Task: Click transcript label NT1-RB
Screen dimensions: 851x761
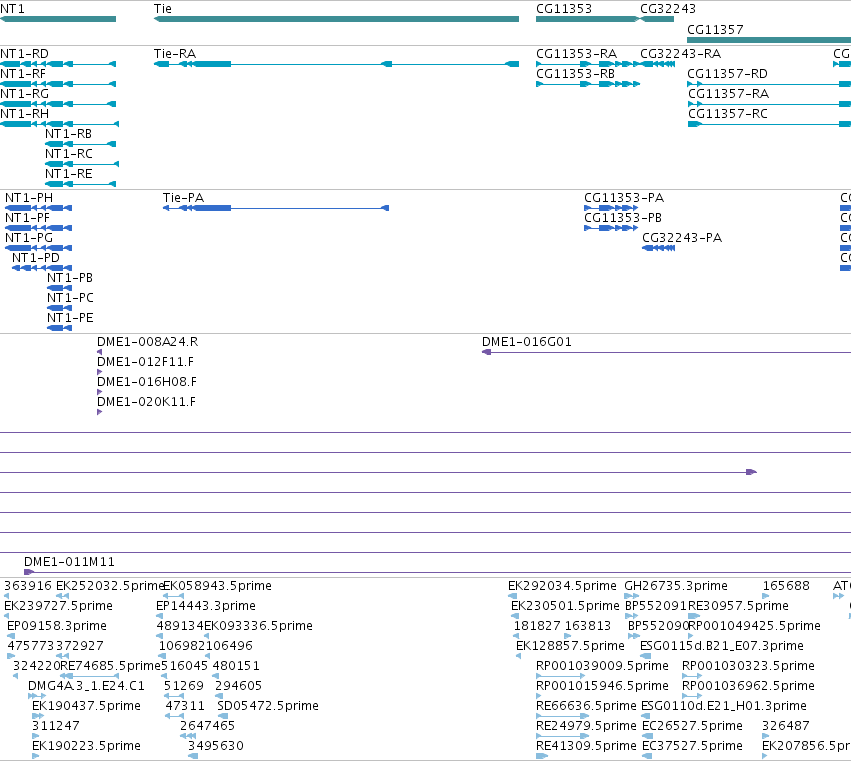Action: click(x=68, y=134)
